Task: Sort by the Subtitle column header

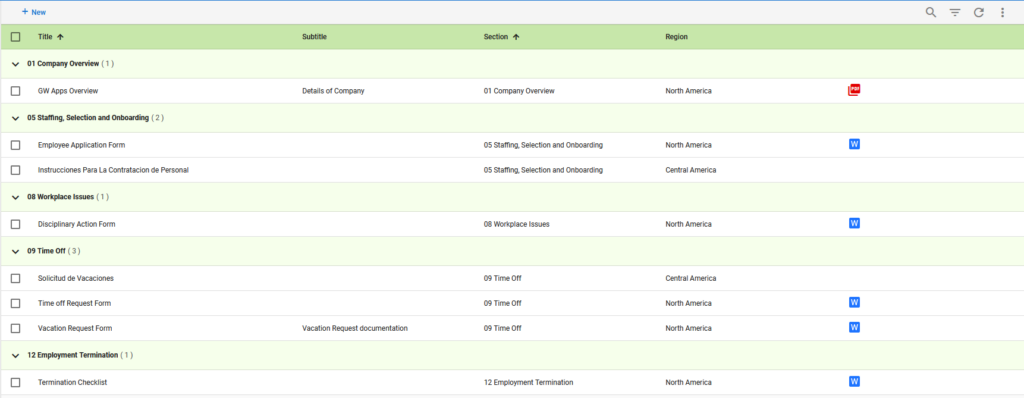Action: coord(314,37)
